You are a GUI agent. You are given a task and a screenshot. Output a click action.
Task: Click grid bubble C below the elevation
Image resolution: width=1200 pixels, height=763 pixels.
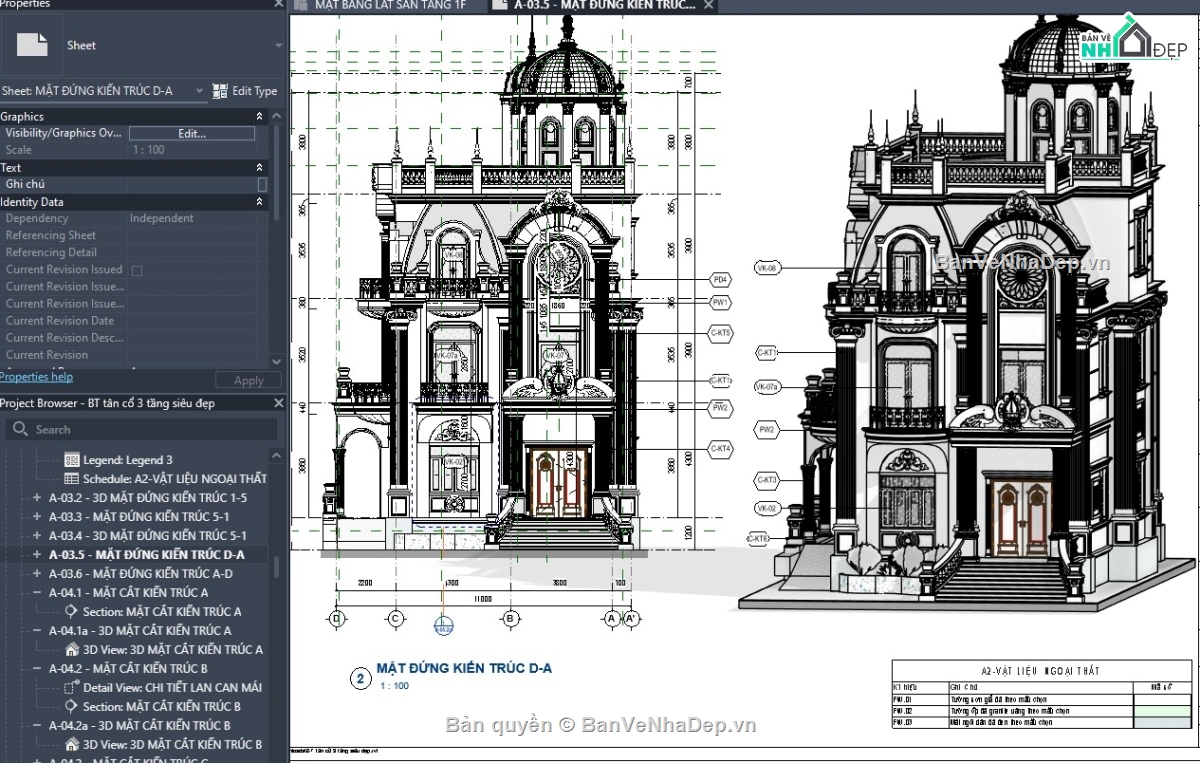point(395,619)
